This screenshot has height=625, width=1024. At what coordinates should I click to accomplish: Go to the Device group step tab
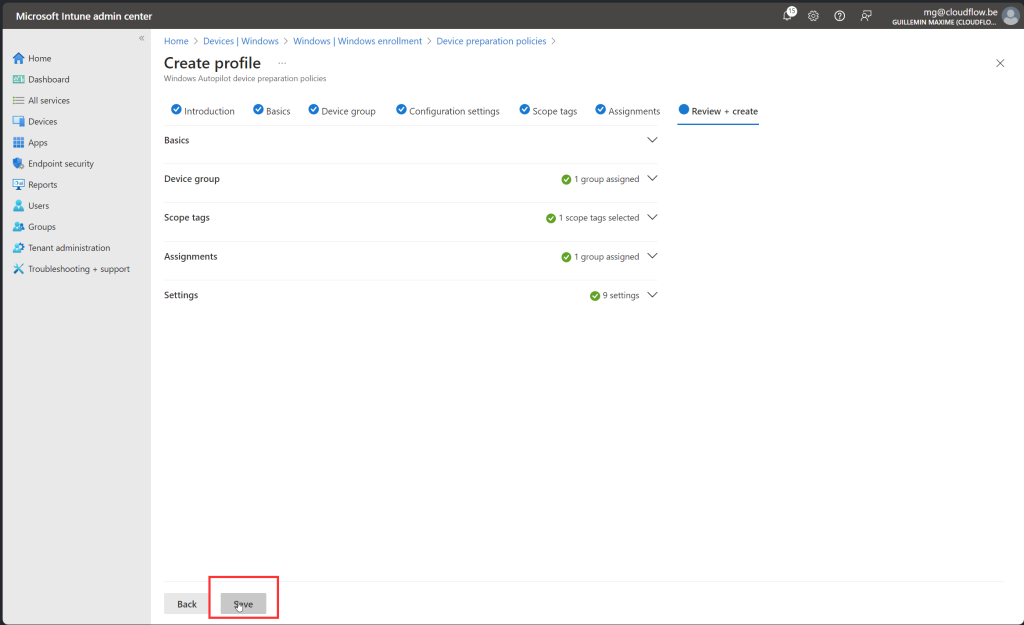coord(342,111)
